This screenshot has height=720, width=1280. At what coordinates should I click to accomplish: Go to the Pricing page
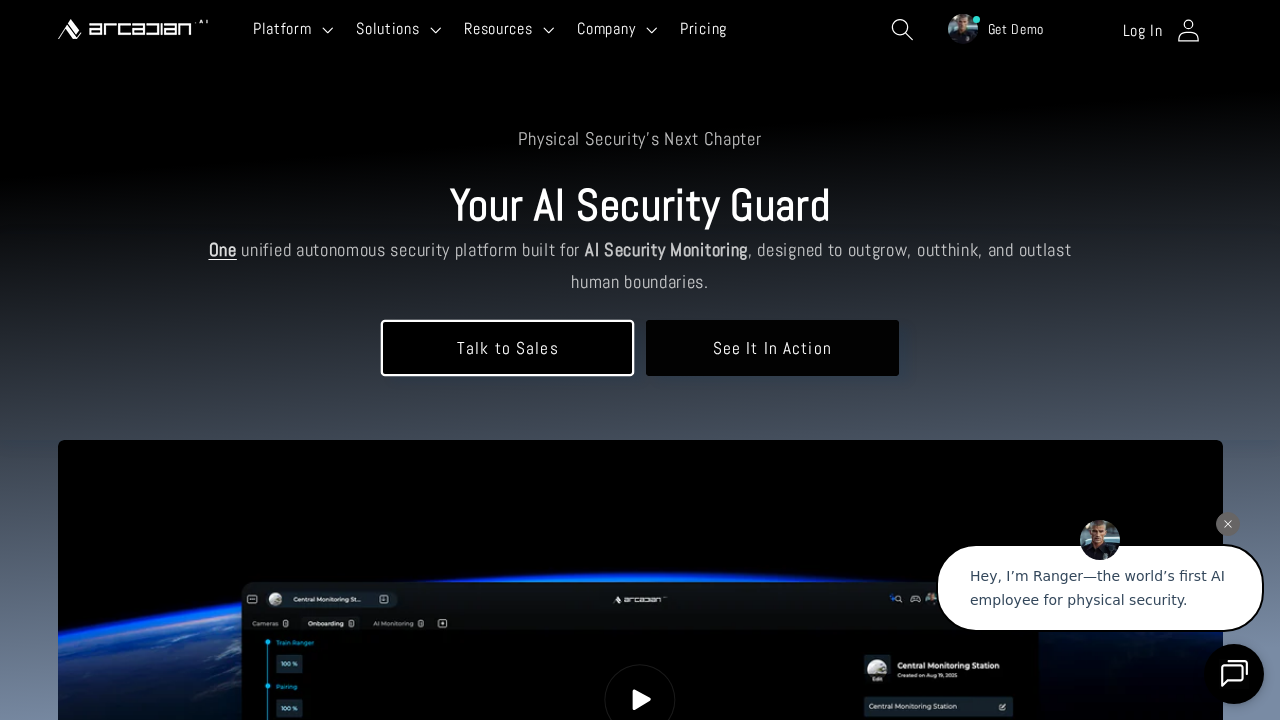pos(703,29)
